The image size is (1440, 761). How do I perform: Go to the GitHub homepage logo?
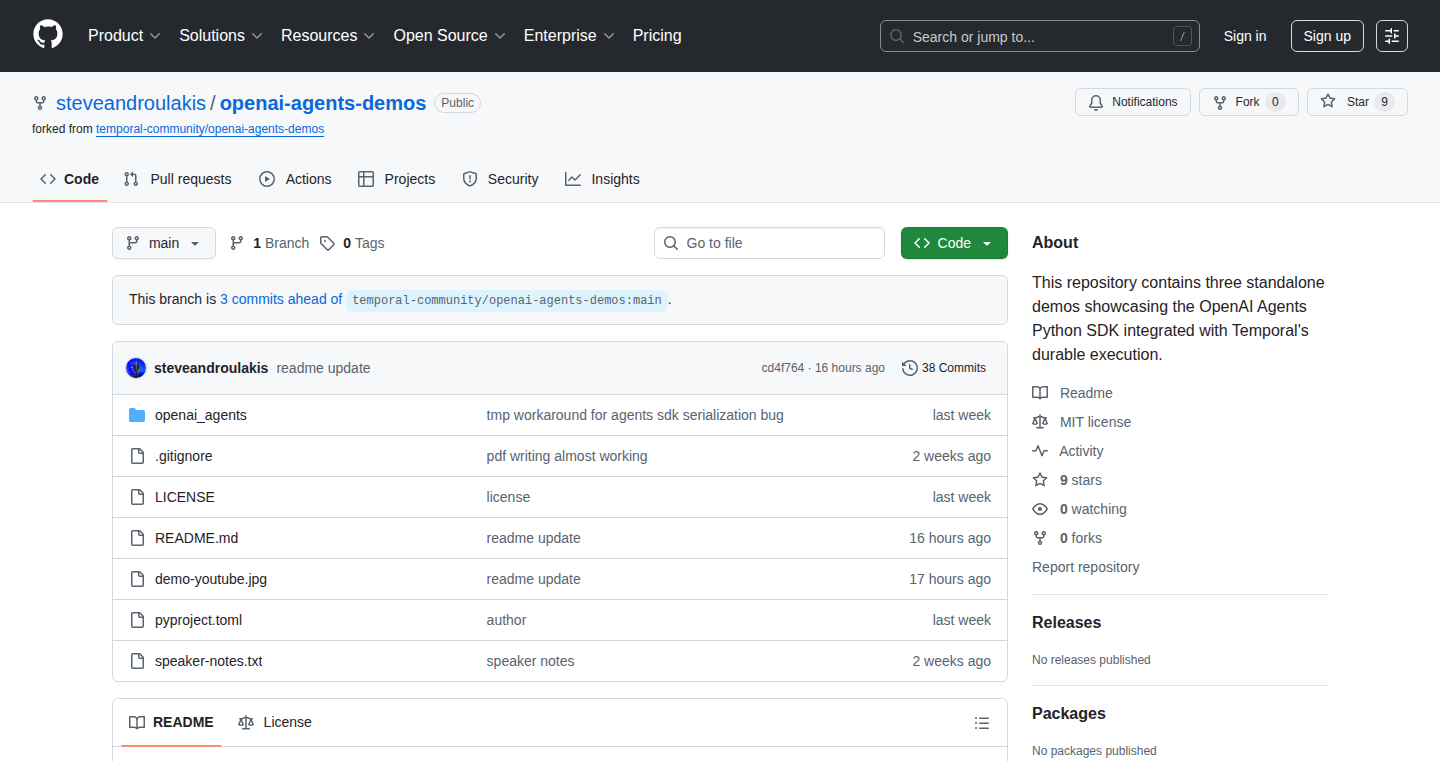(48, 36)
